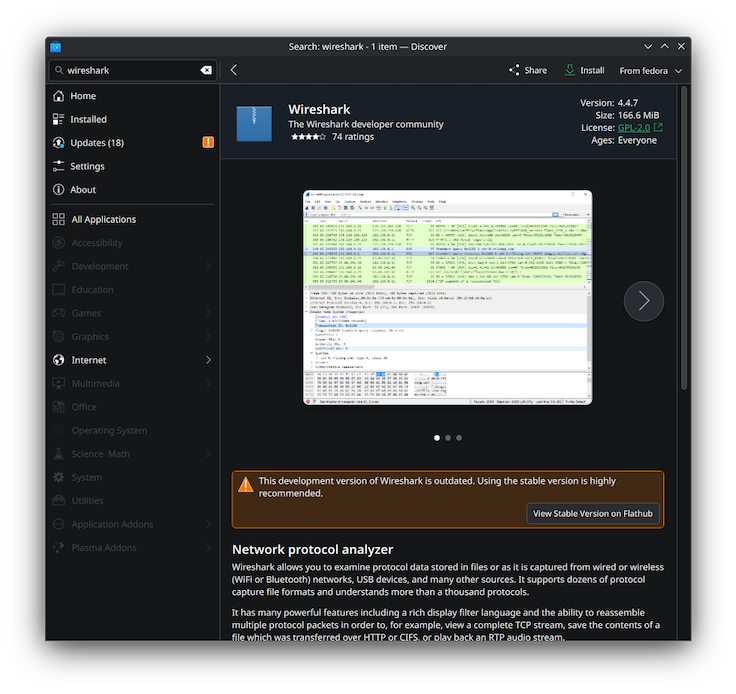Click the Multimedia monitor icon
This screenshot has height=694, width=736.
59,383
